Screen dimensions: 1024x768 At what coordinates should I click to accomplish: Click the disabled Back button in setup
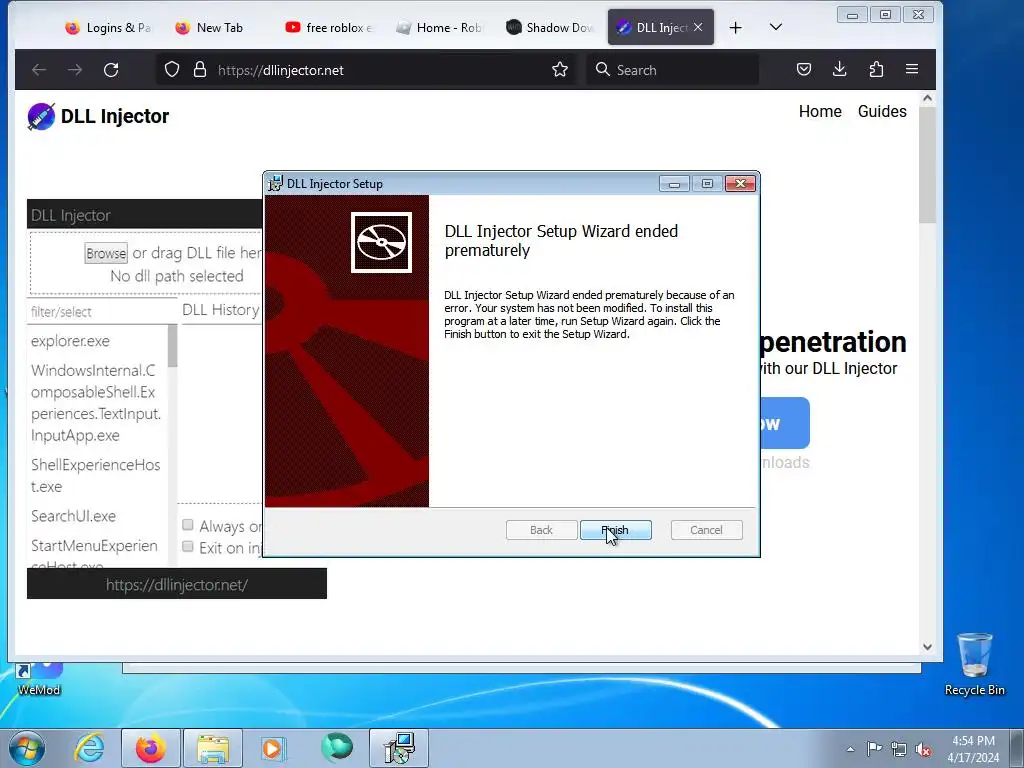(541, 530)
